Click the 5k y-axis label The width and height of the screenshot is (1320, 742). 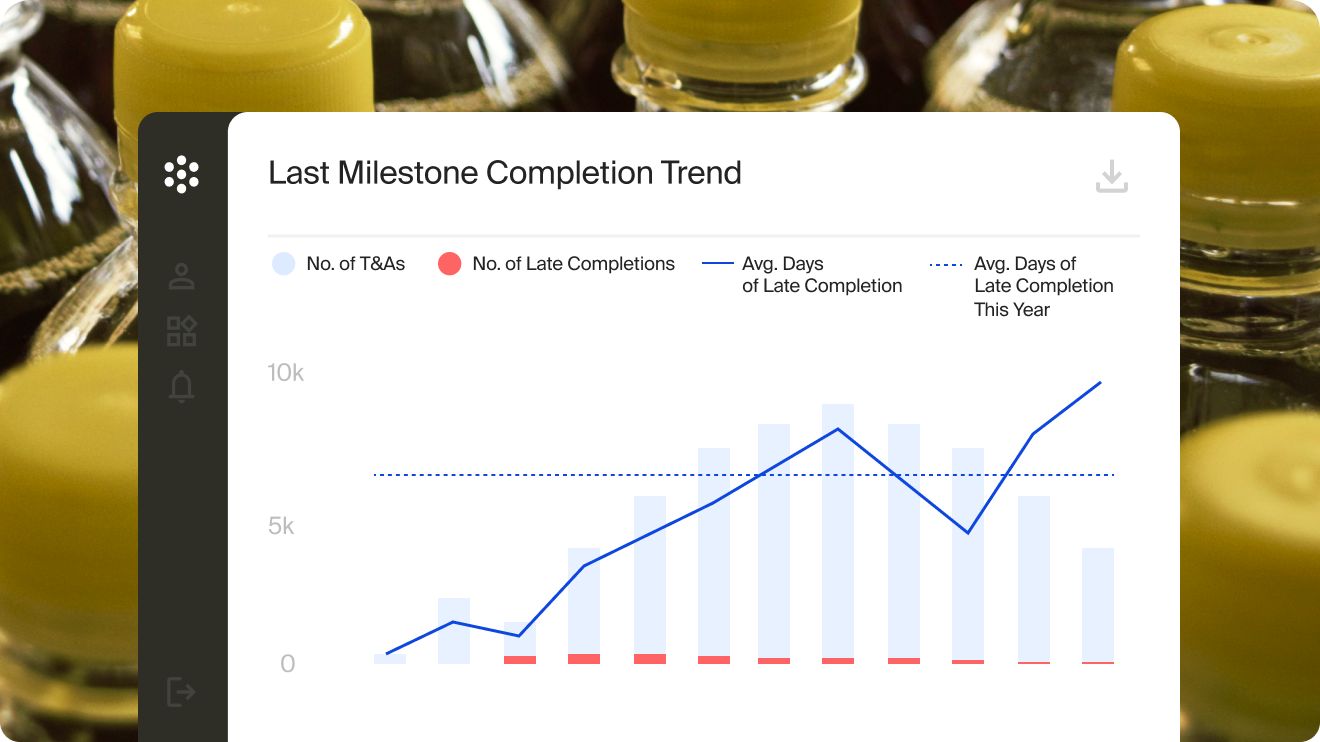pyautogui.click(x=281, y=526)
